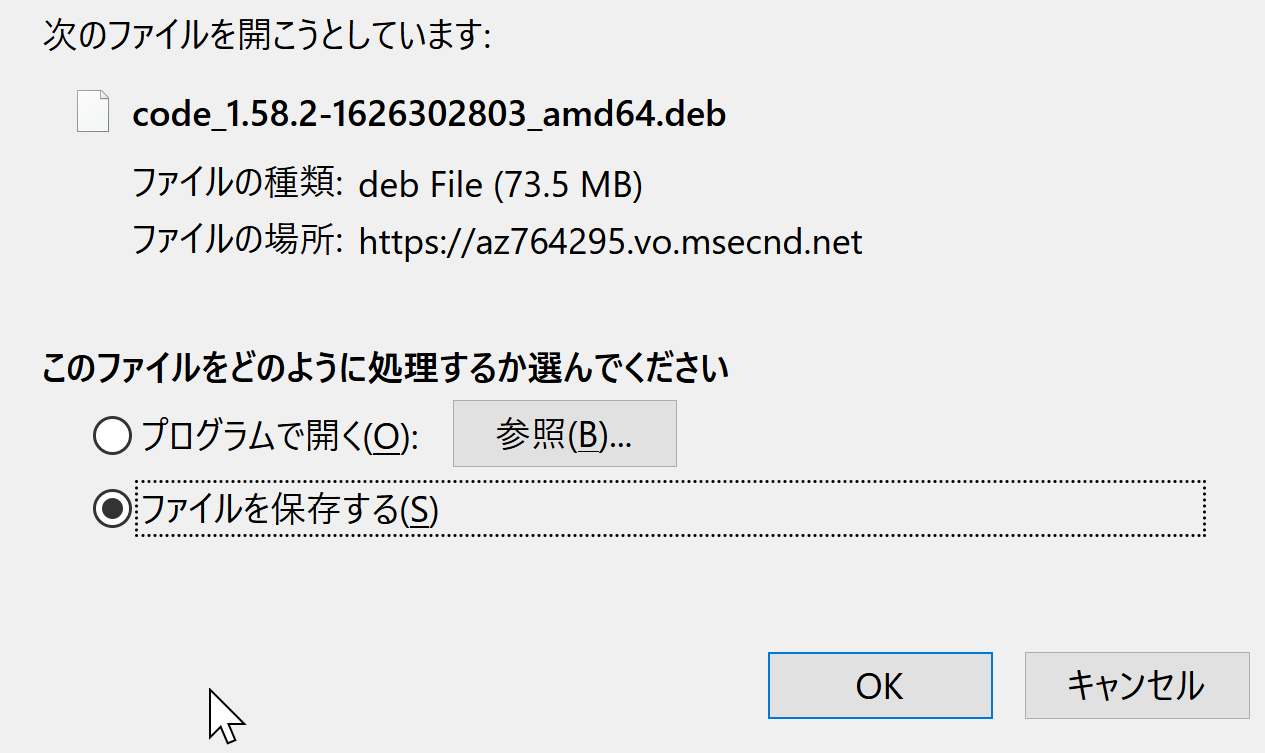Screen dimensions: 1265x753
Task: Select the 'ファイルを保存する' radio button
Action: [x=112, y=509]
